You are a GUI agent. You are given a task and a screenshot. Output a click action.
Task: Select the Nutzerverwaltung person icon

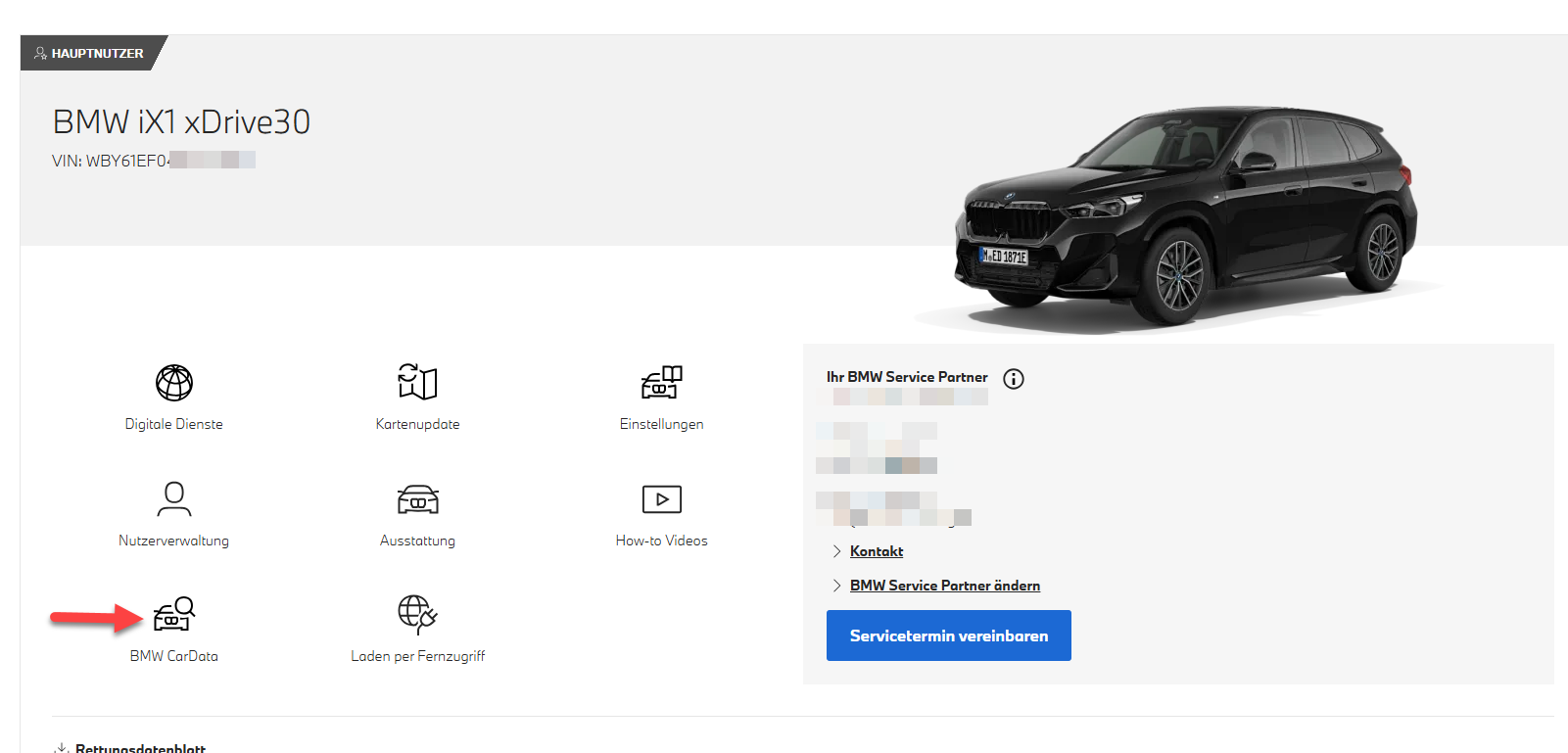coord(174,498)
